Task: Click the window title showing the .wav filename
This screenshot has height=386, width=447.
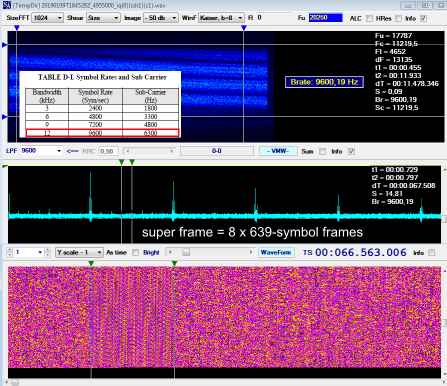Action: pos(89,5)
